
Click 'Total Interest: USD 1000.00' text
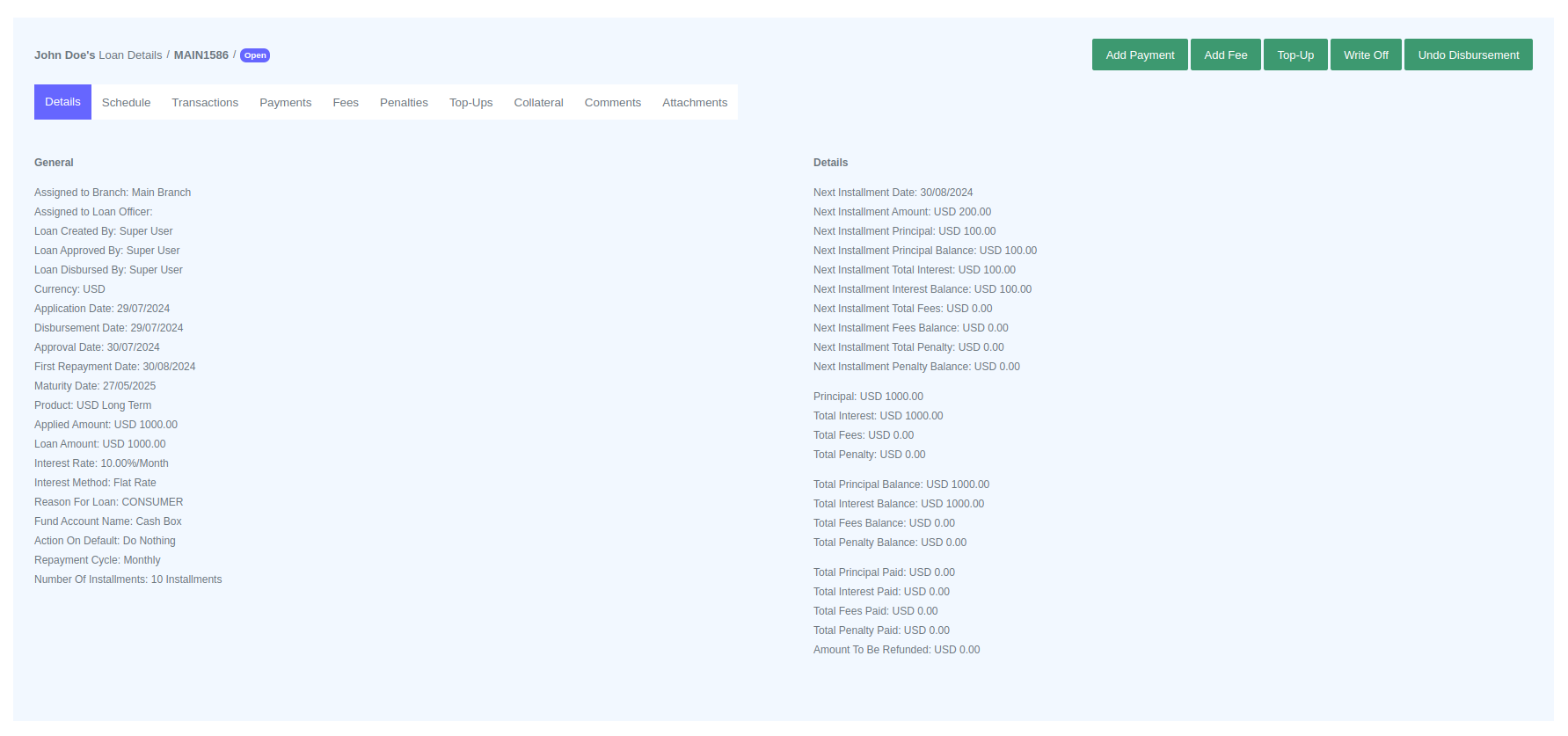[x=878, y=416]
